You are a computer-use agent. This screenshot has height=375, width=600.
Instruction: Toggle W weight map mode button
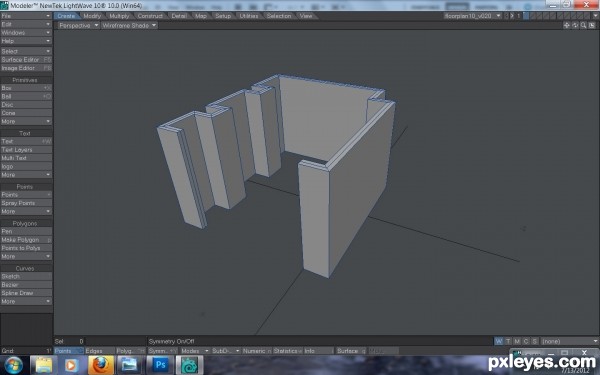(498, 341)
